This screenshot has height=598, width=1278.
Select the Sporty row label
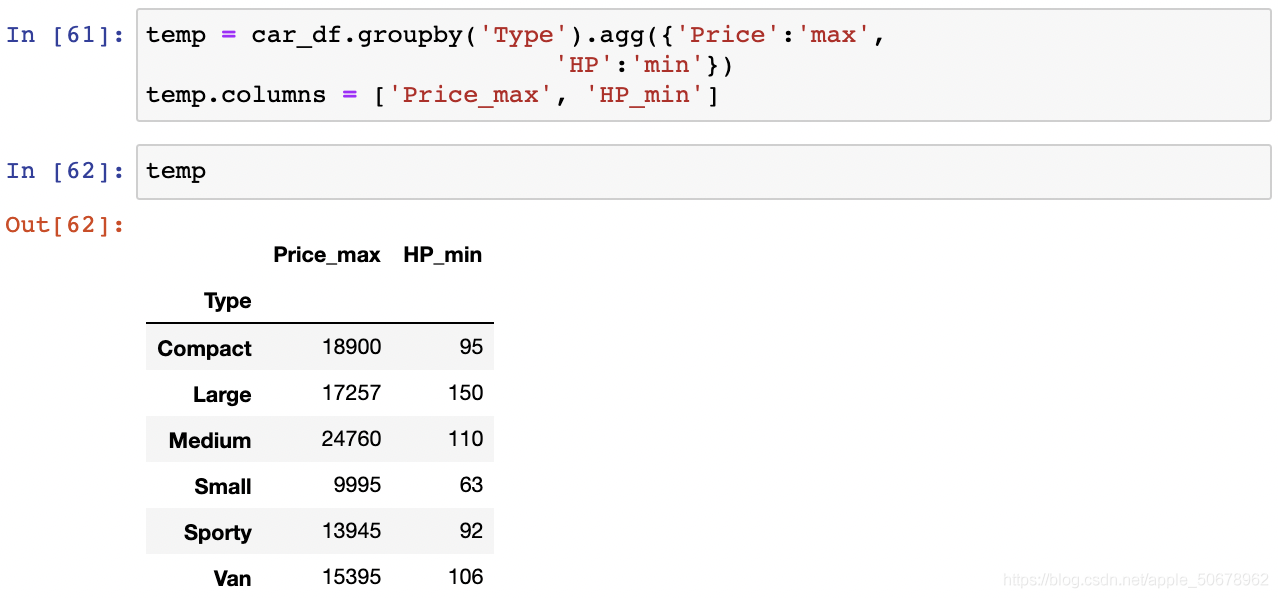(x=218, y=533)
